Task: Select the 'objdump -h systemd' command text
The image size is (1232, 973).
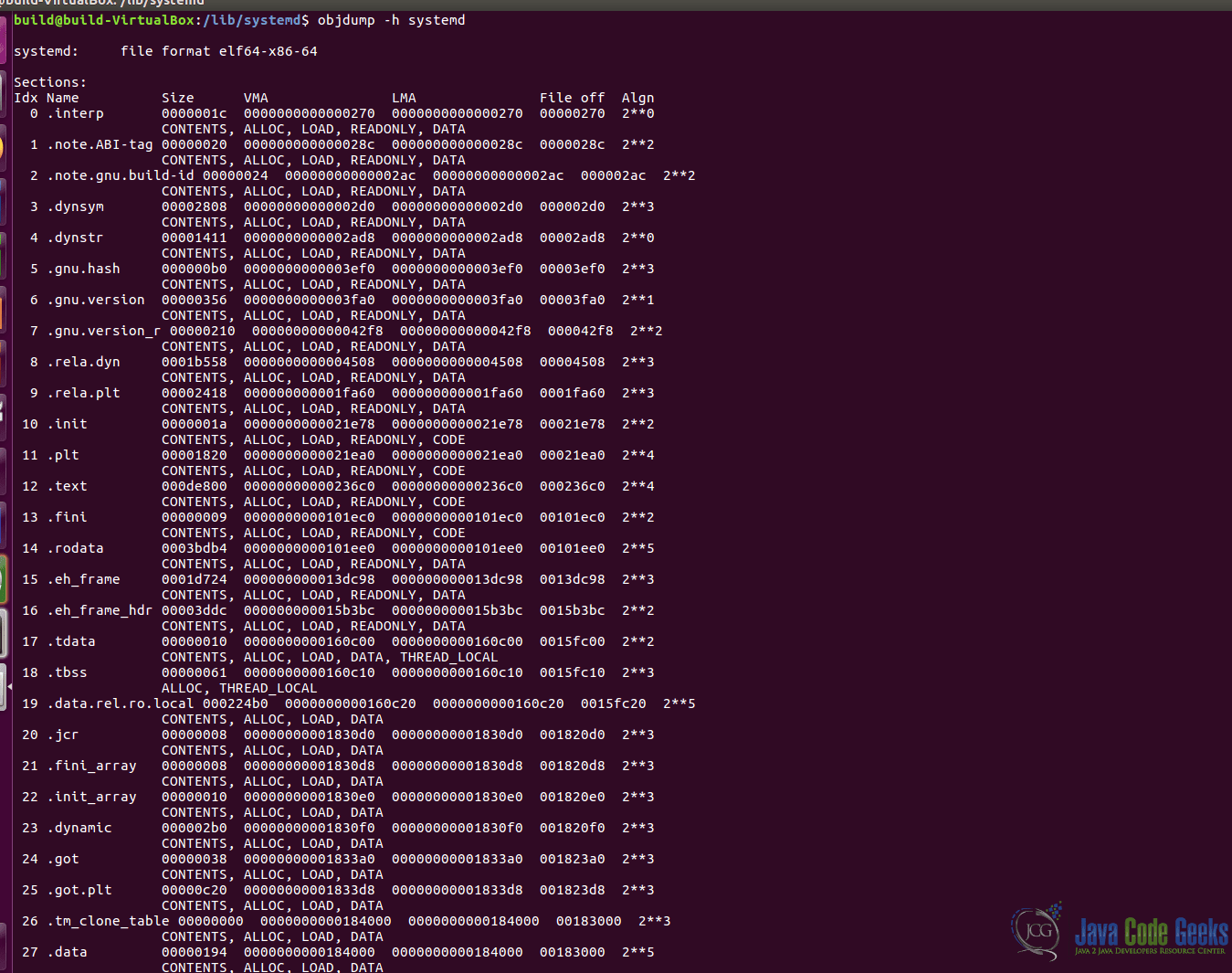Action: 395,19
